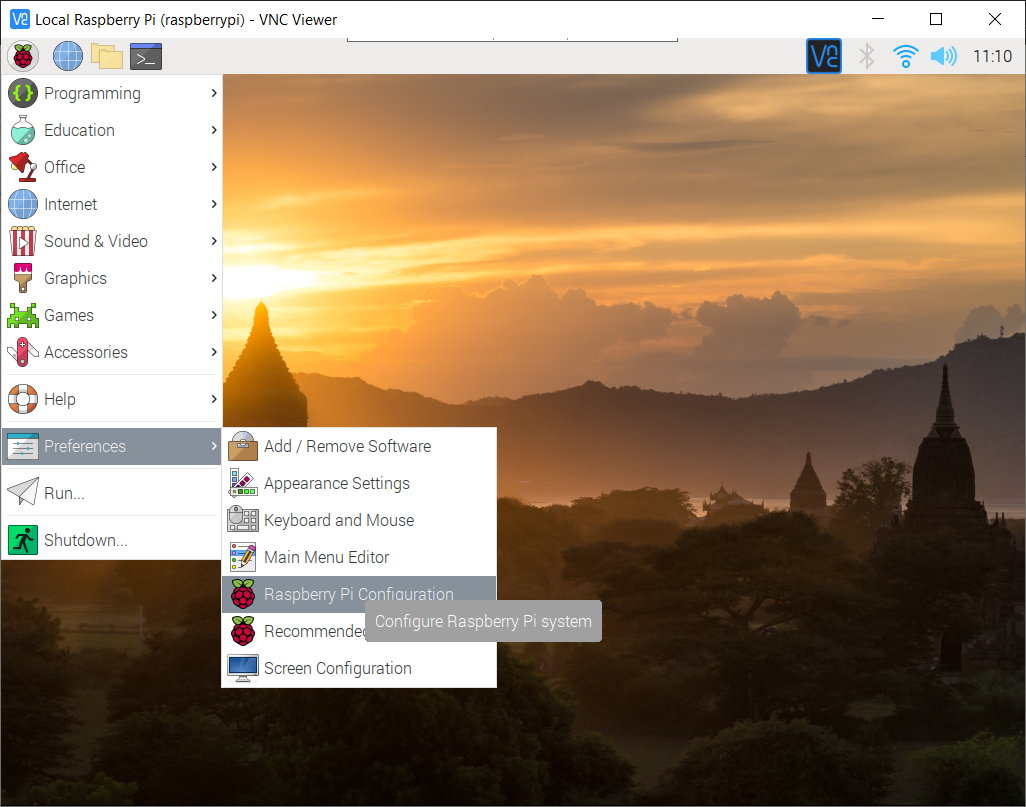This screenshot has width=1026, height=807.
Task: Click the Sound & Video popcorn icon
Action: coord(23,241)
